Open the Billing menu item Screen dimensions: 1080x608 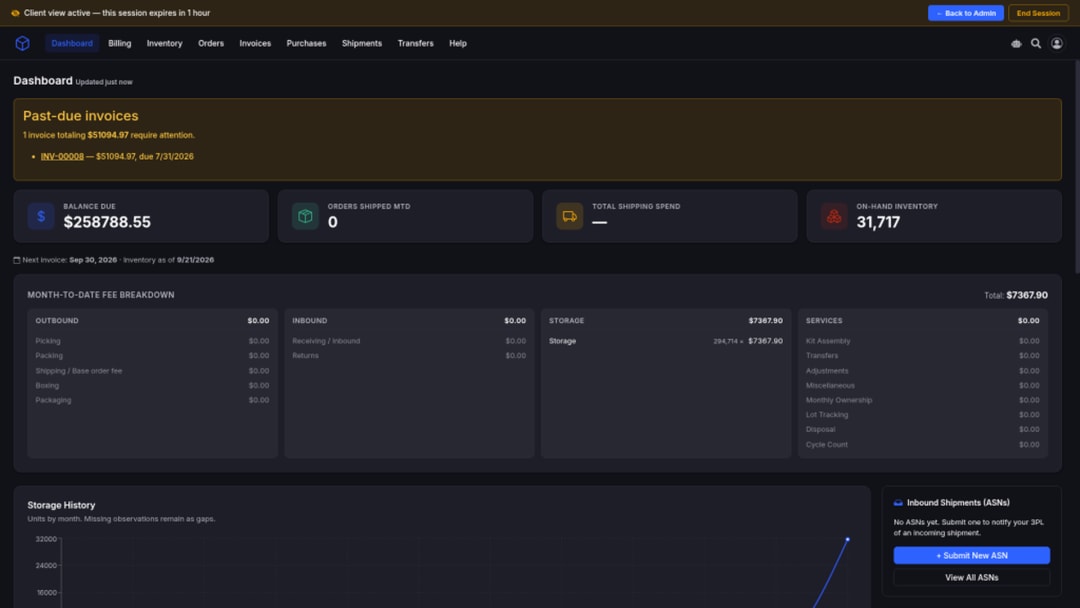pos(119,43)
